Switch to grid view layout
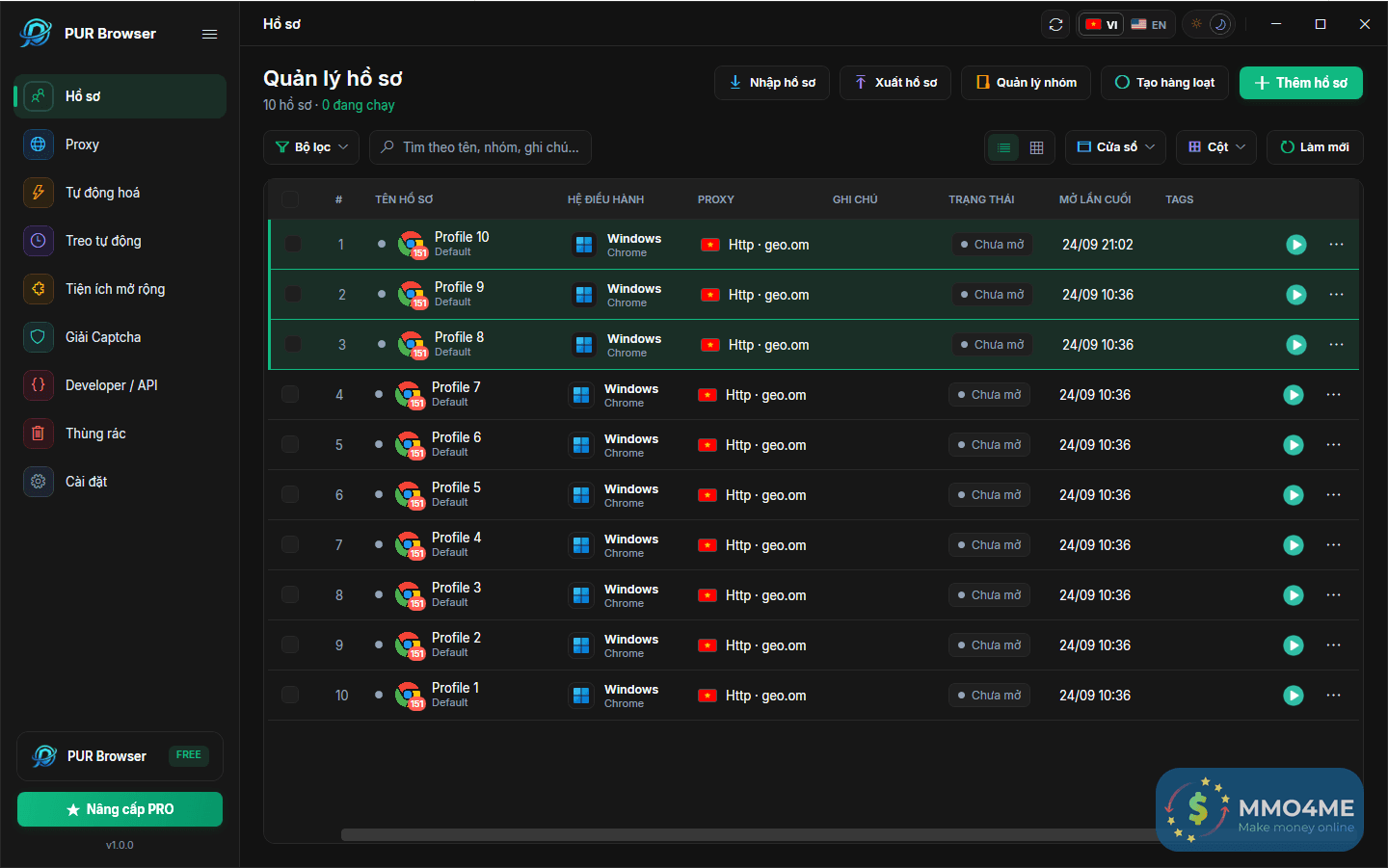 [x=1036, y=147]
